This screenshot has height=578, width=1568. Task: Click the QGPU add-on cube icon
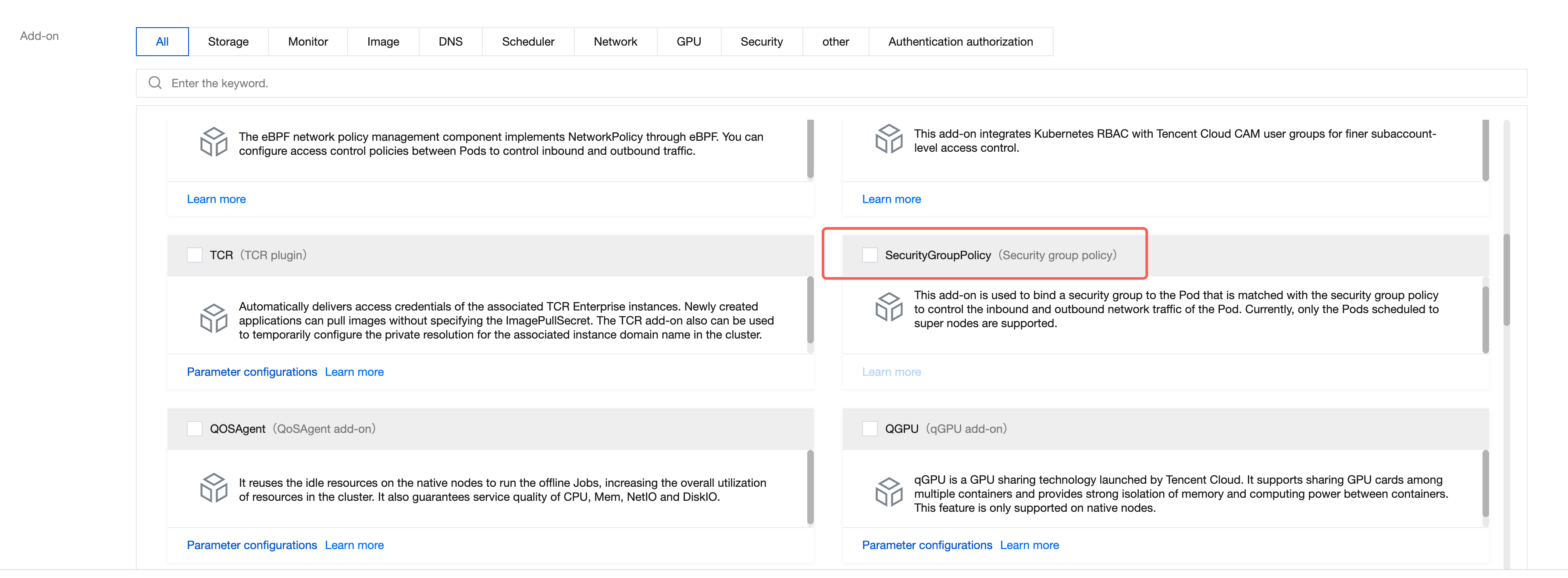point(889,493)
